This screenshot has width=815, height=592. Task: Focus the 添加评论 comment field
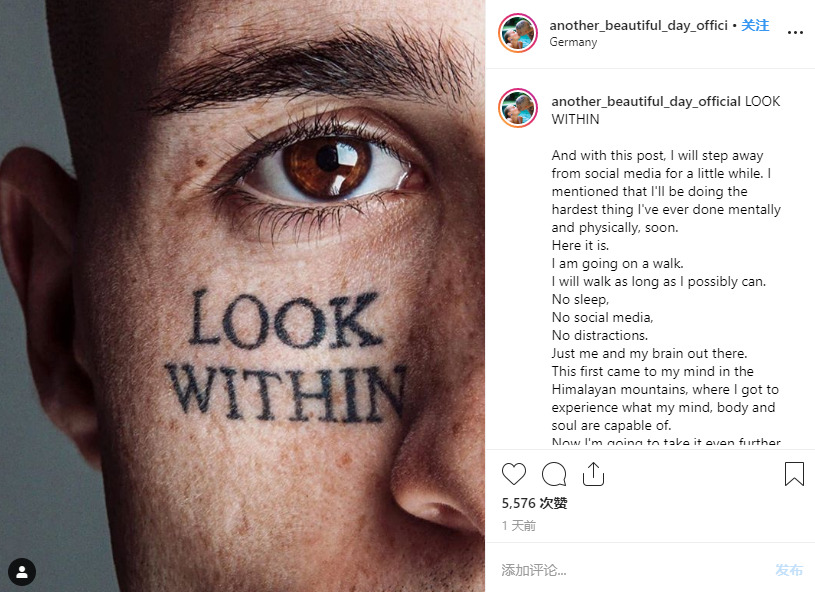(634, 570)
